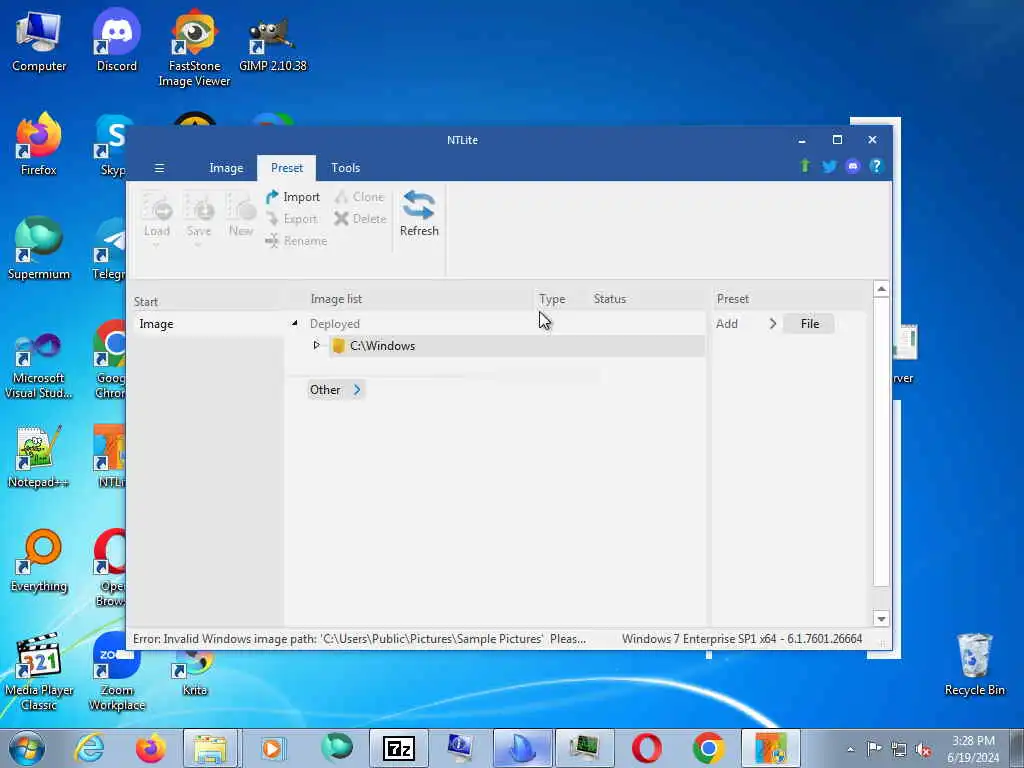This screenshot has height=768, width=1024.
Task: Open Chrome from the taskbar
Action: (709, 748)
